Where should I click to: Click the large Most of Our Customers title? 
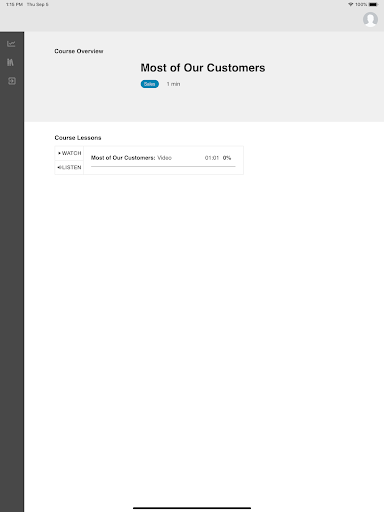(x=203, y=68)
